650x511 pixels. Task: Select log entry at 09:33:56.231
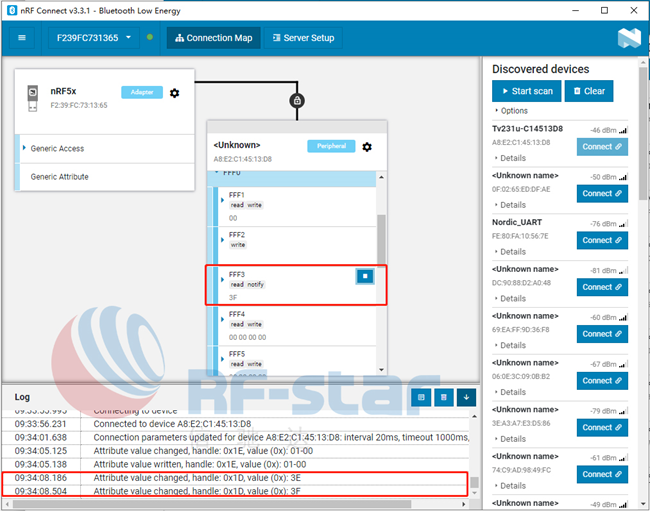[235, 424]
